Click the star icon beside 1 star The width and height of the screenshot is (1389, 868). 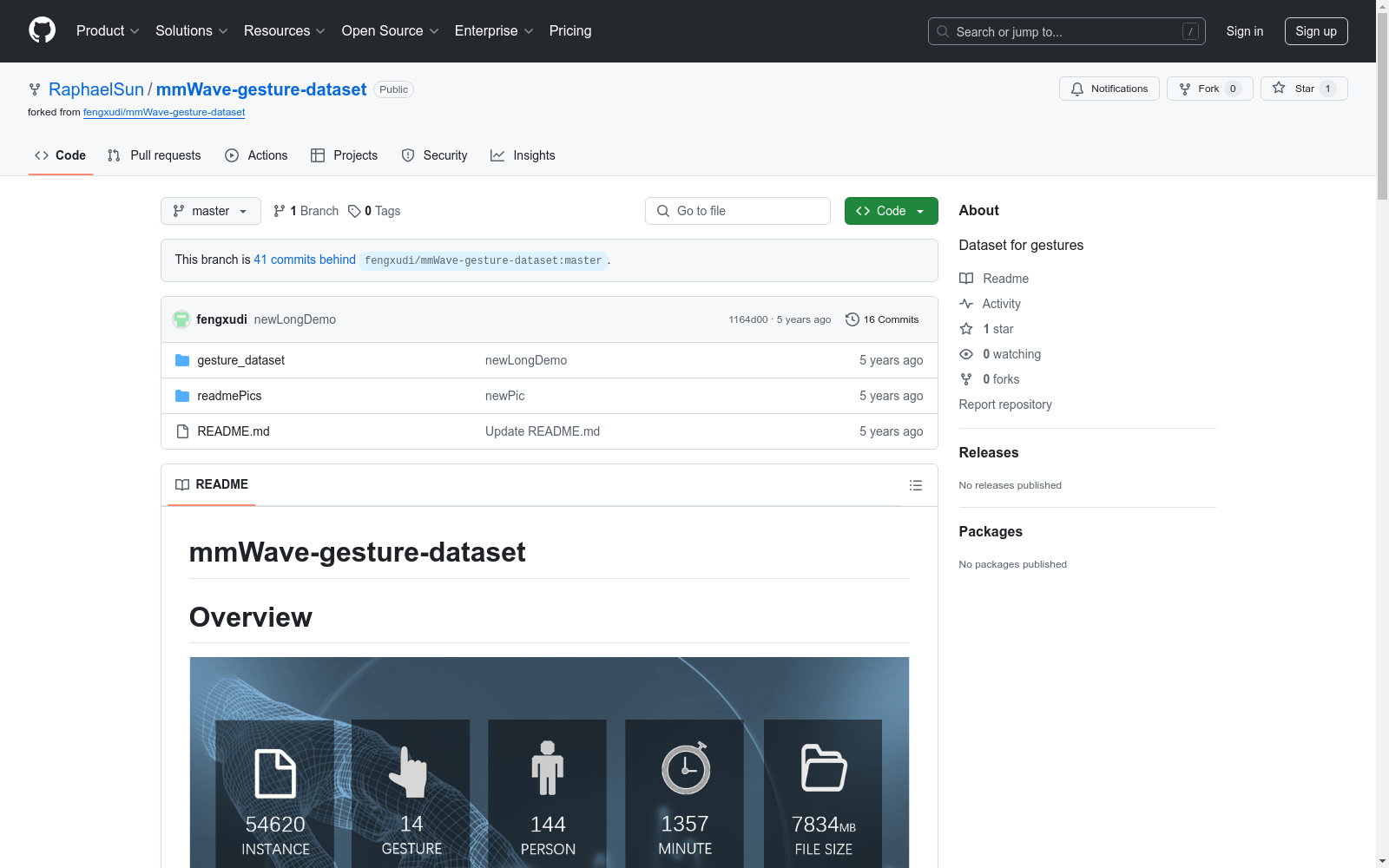pyautogui.click(x=966, y=329)
